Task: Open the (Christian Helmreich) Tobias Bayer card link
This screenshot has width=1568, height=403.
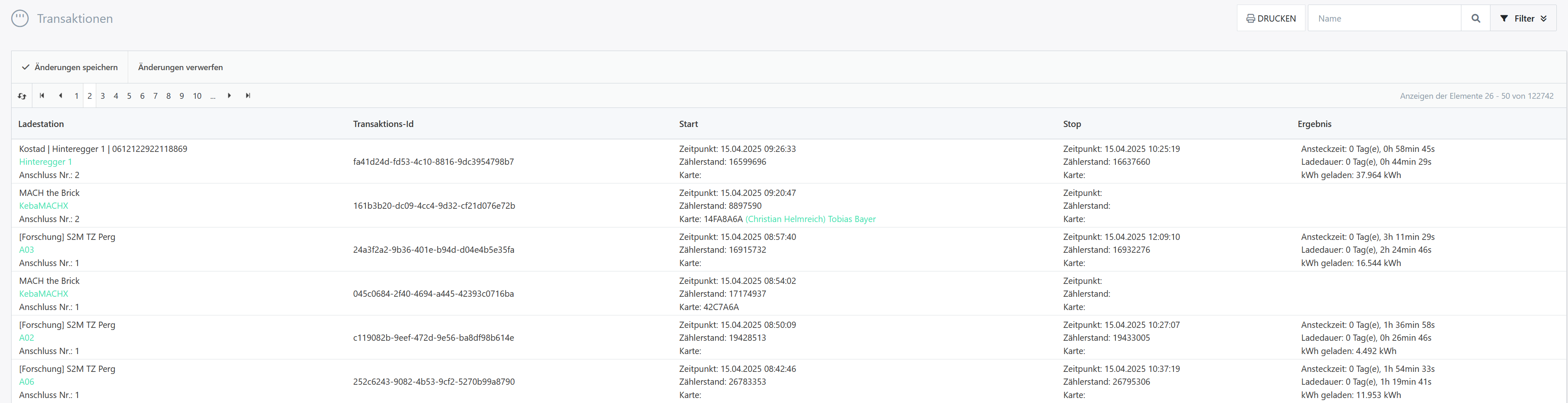Action: pos(810,219)
